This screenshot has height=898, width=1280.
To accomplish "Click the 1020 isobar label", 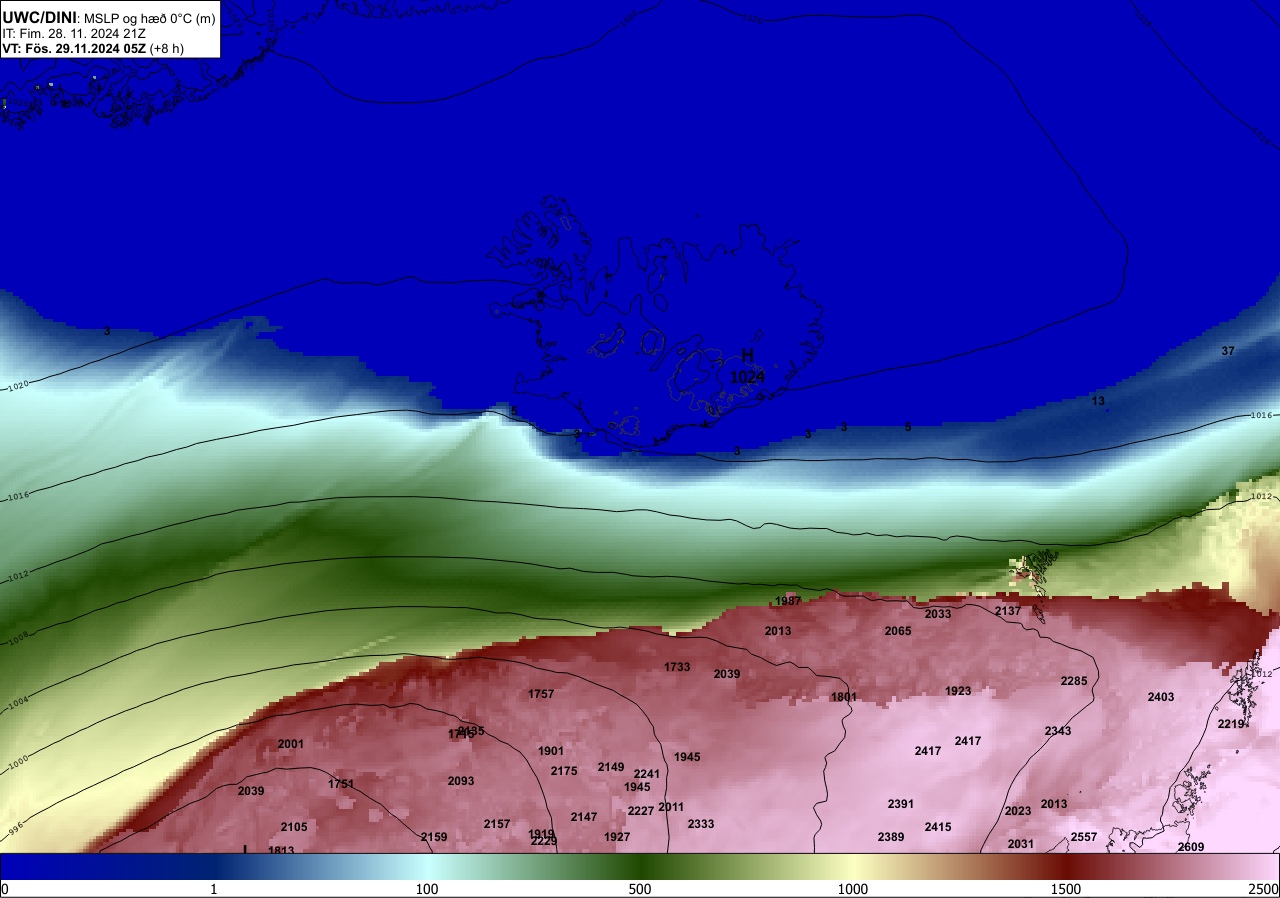I will [18, 385].
